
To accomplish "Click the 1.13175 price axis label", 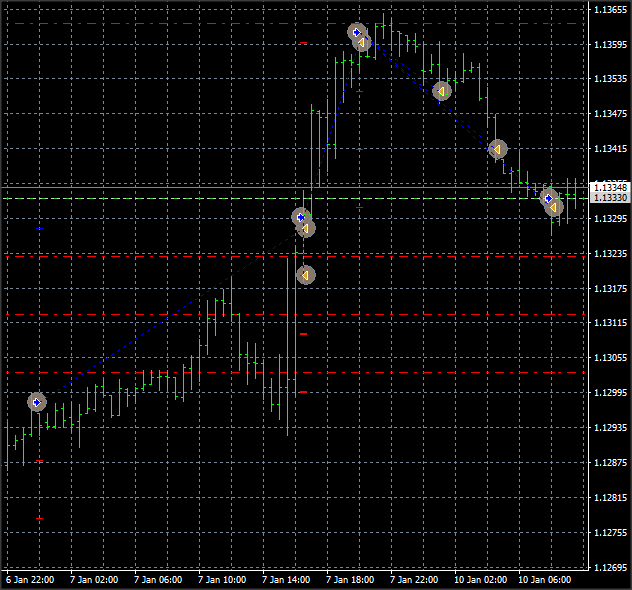I will [610, 289].
